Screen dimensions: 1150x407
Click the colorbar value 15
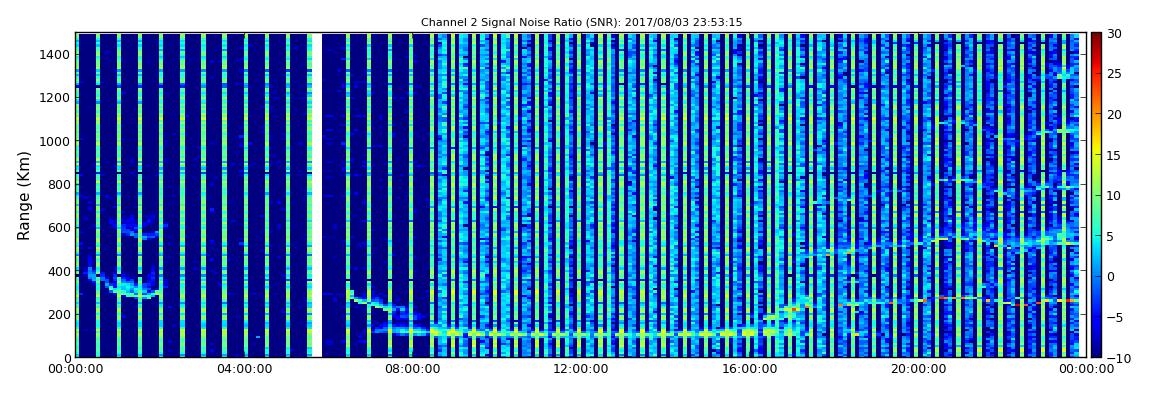[1113, 155]
